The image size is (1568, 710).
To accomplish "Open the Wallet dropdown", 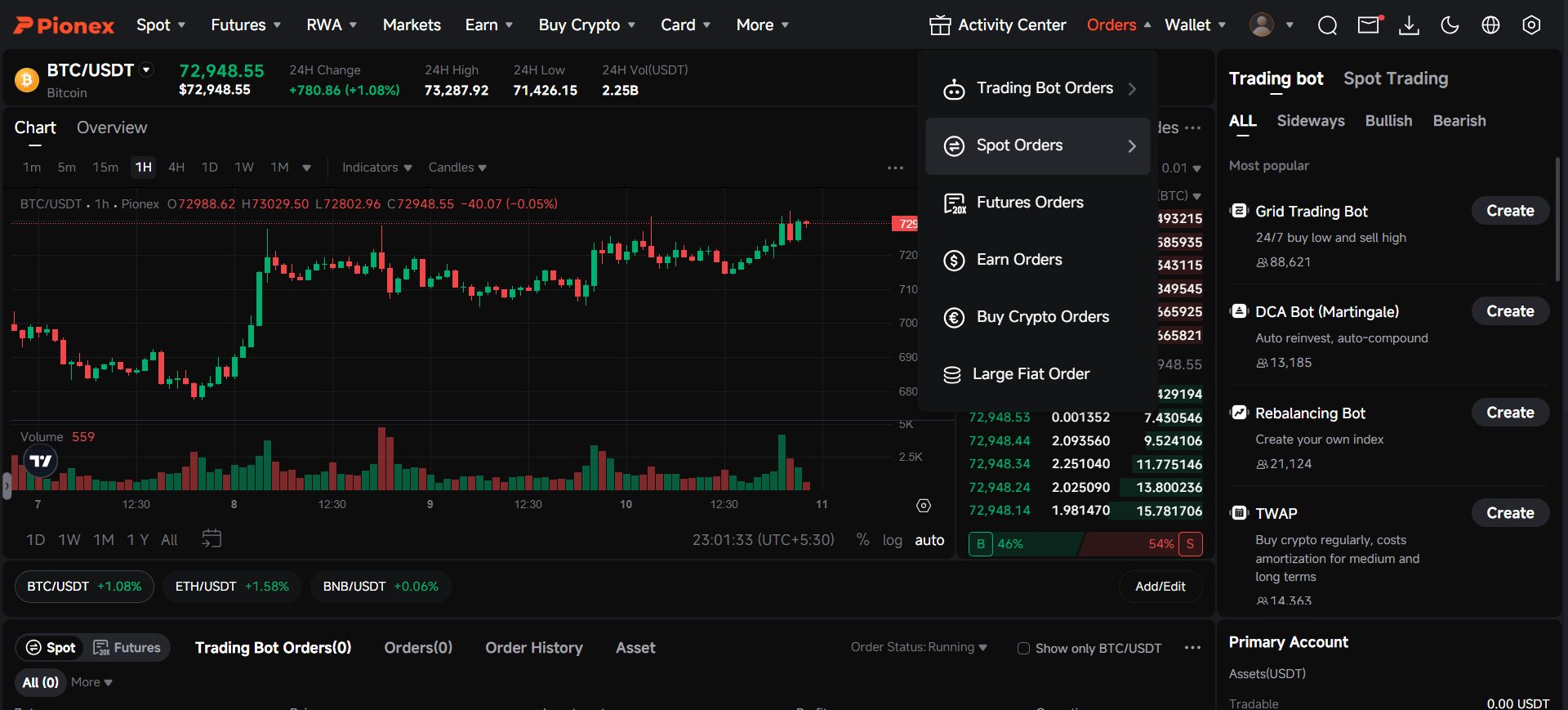I will point(1195,25).
